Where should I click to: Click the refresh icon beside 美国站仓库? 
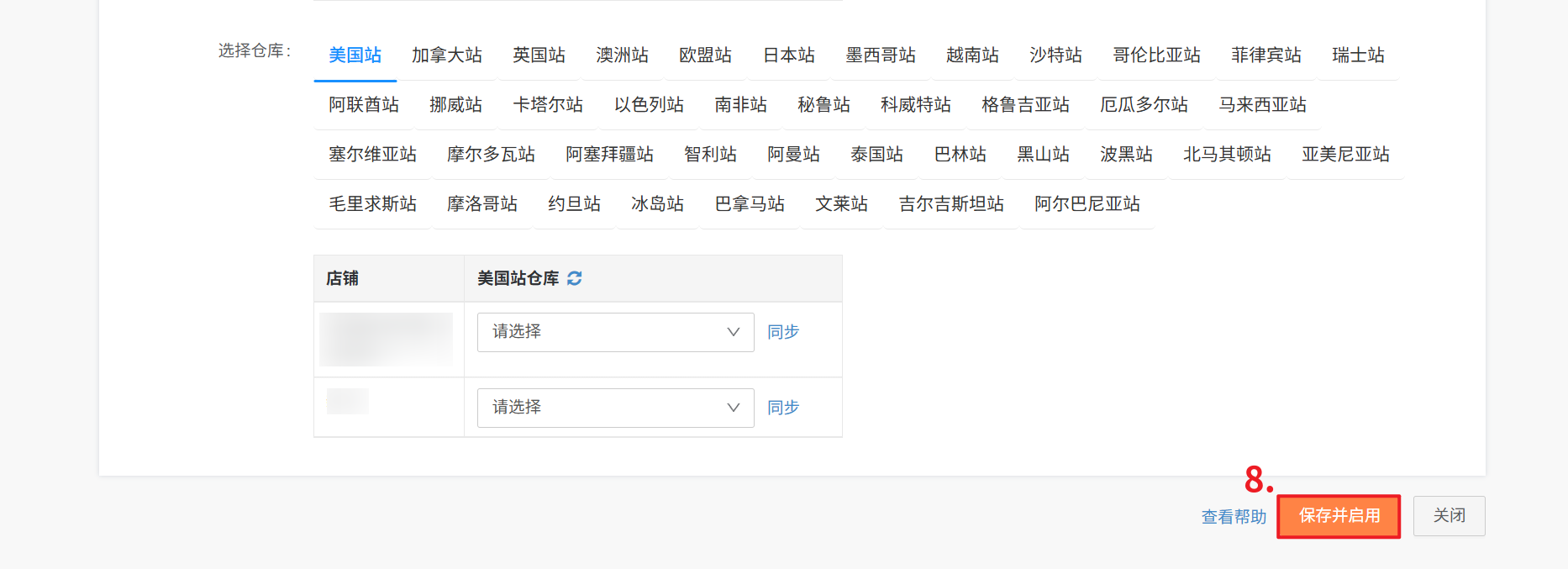575,278
